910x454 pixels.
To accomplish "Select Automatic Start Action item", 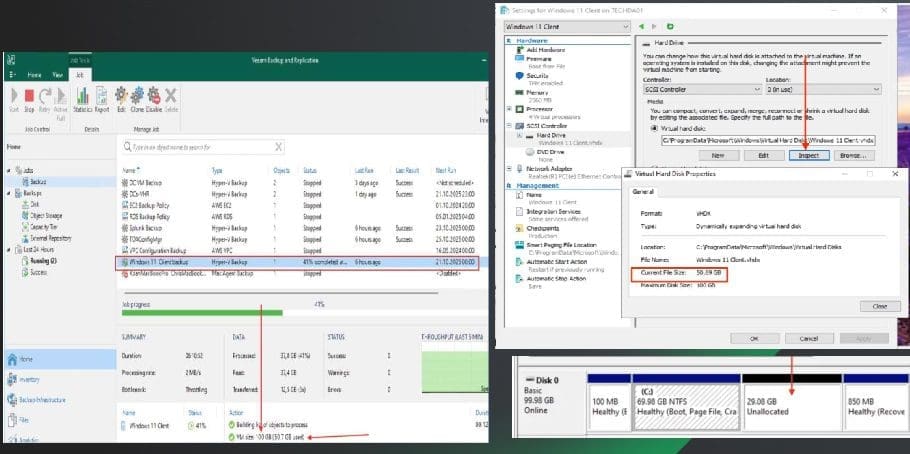I will pyautogui.click(x=556, y=262).
